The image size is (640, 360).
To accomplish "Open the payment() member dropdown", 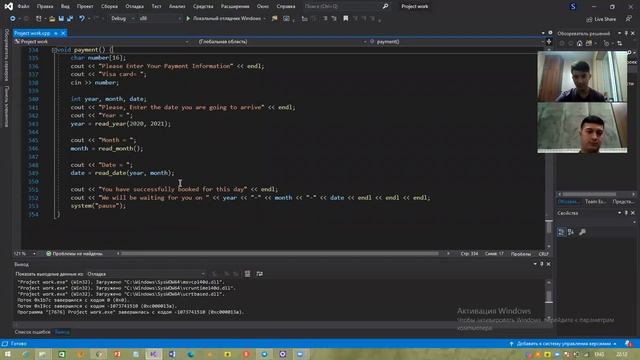I will tap(456, 42).
